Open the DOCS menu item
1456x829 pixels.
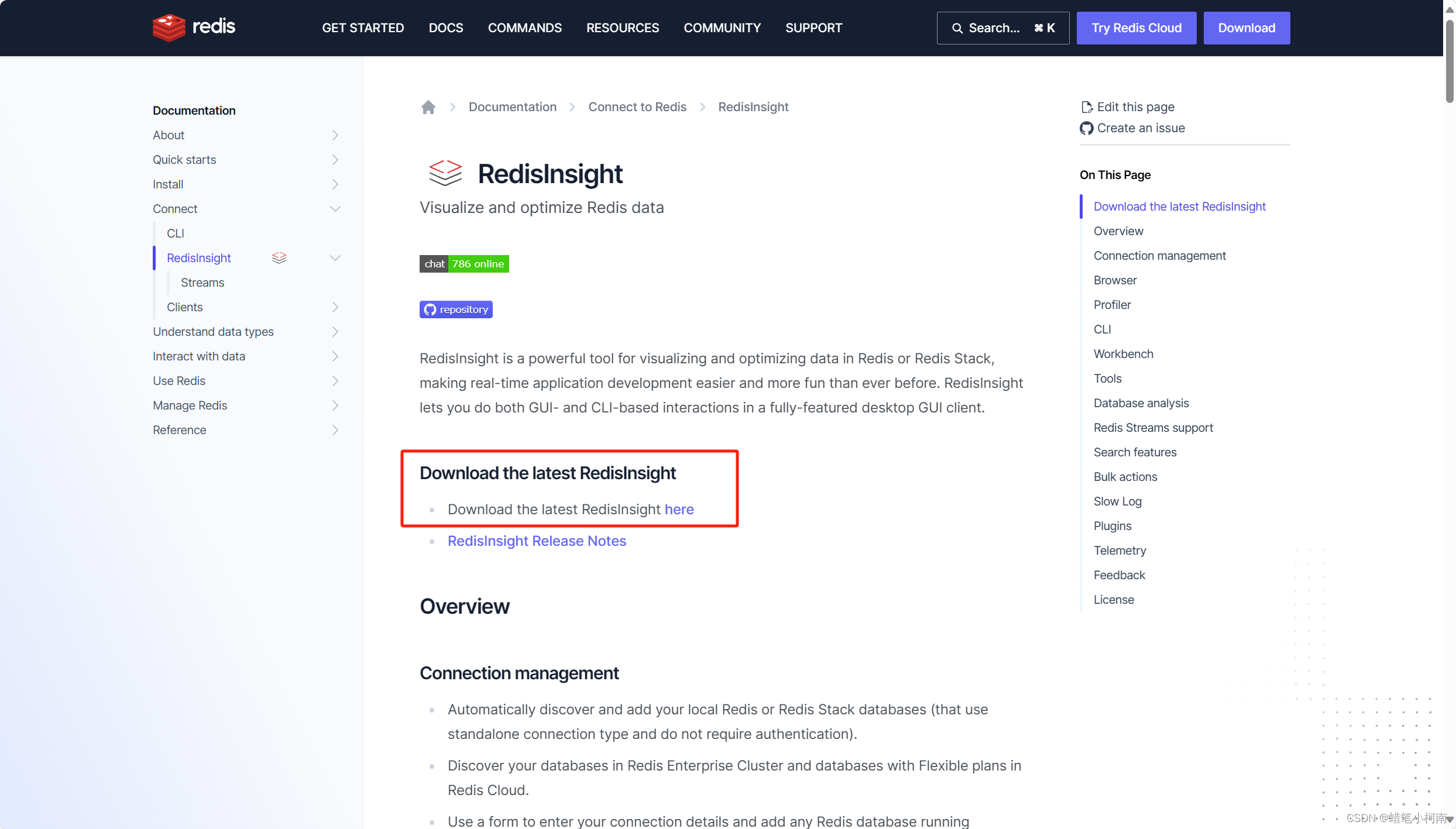pos(445,28)
